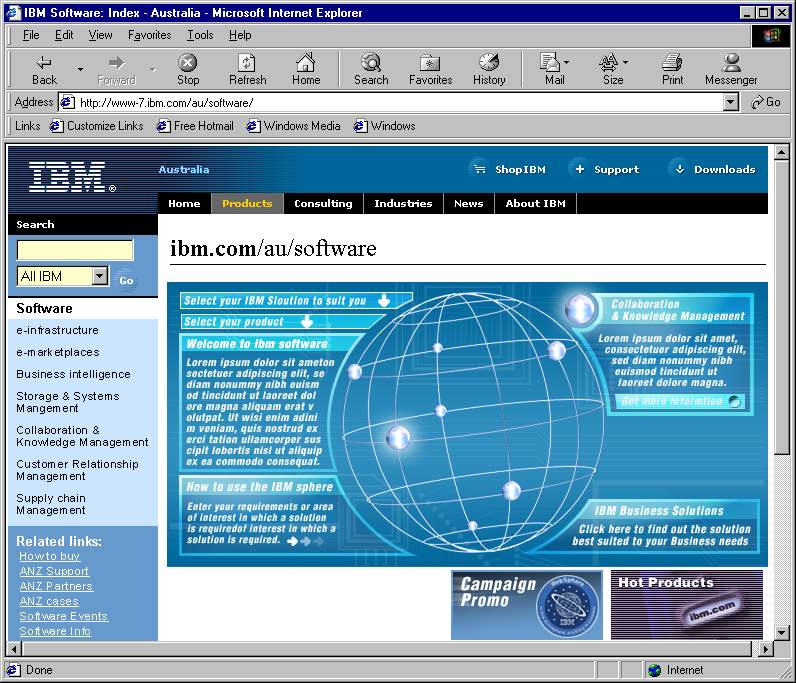Click the Downloads arrow icon
The height and width of the screenshot is (683, 796).
coord(680,169)
